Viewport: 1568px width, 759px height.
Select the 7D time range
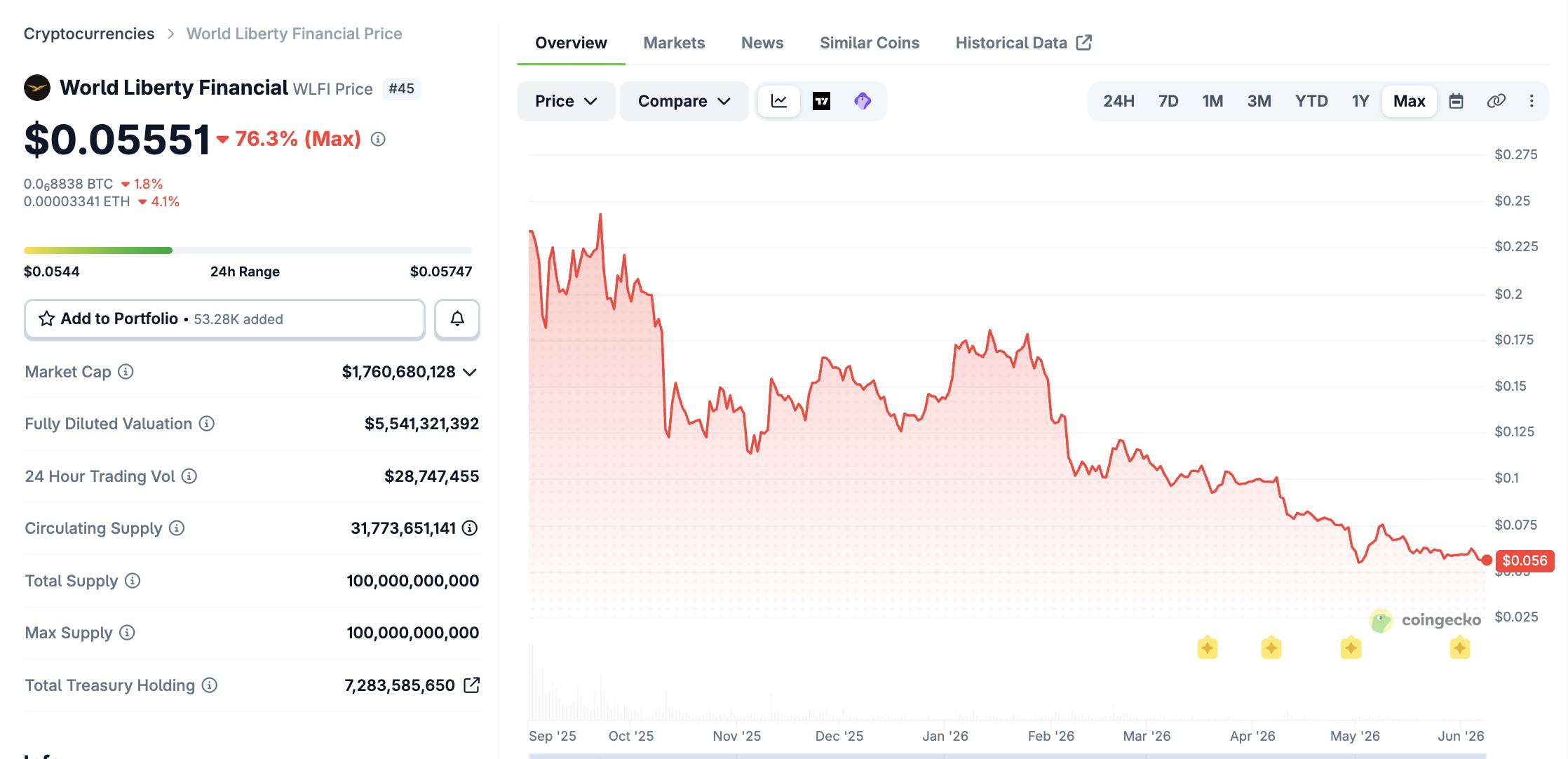coord(1168,101)
